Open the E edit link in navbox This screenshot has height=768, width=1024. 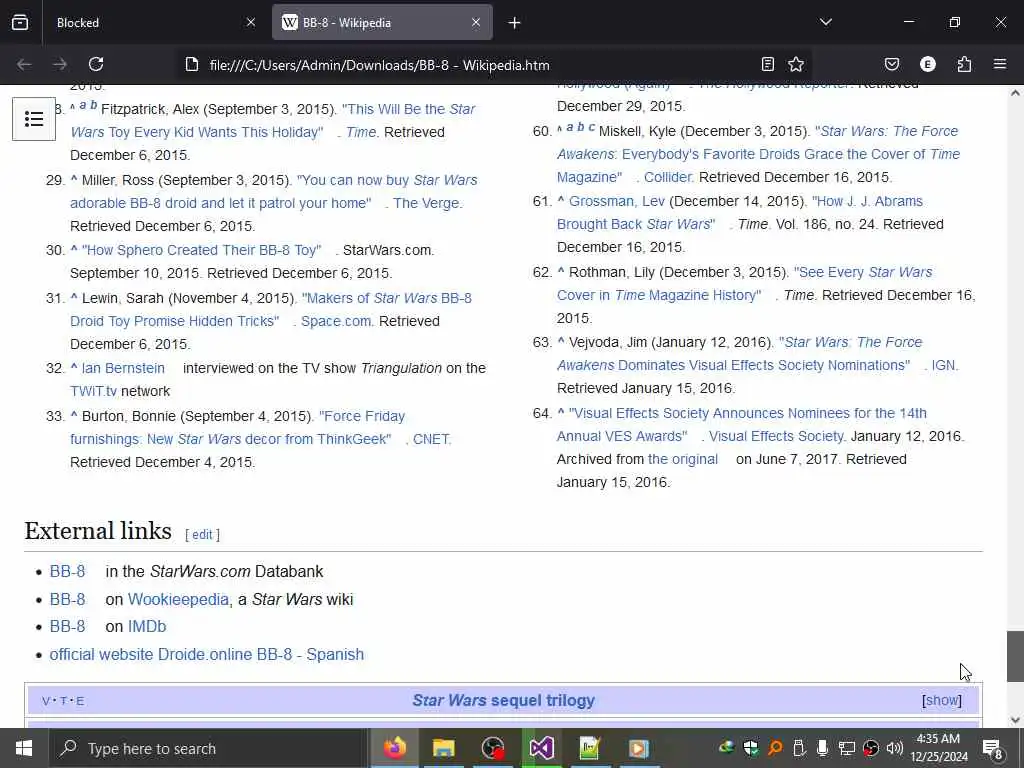pos(80,701)
